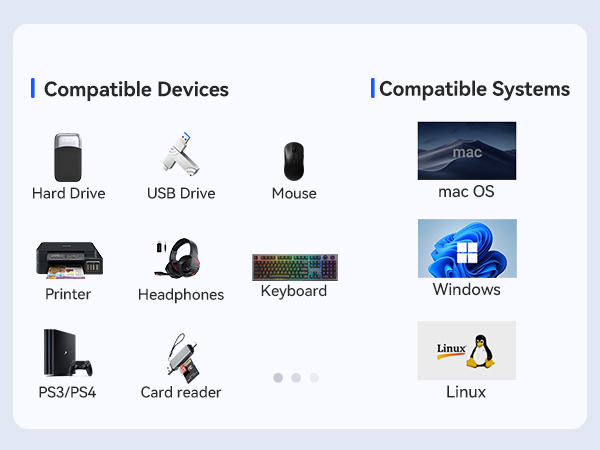The width and height of the screenshot is (600, 450).
Task: Click the Hard Drive device icon
Action: pos(68,157)
